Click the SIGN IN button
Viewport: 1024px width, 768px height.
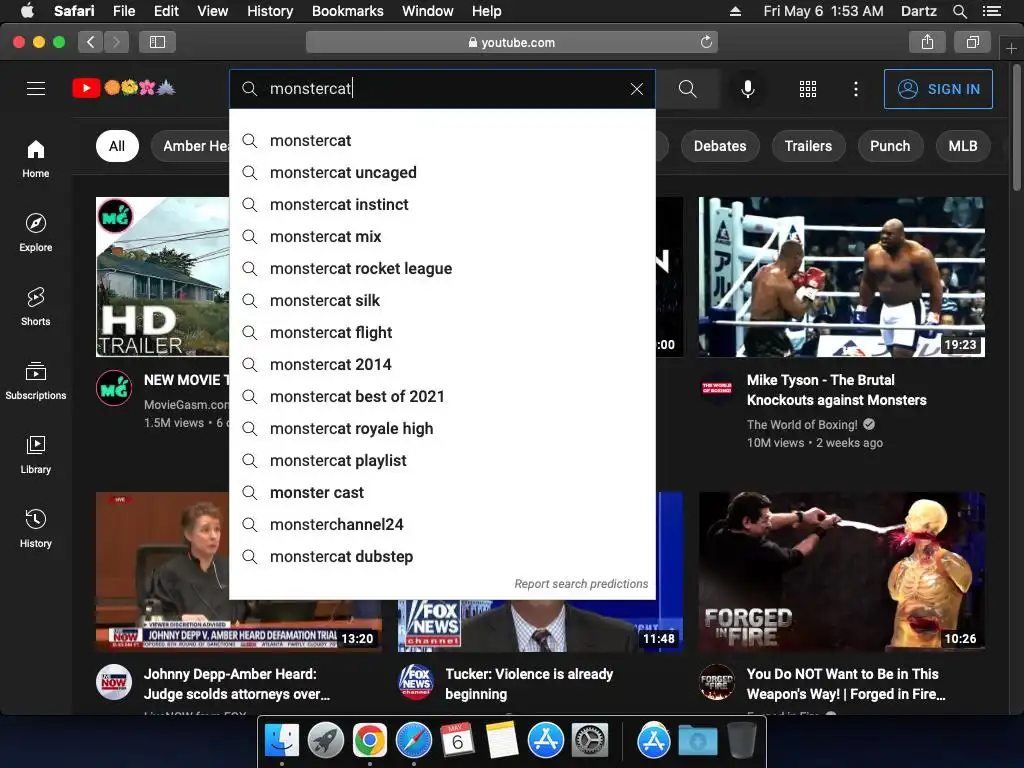(938, 89)
